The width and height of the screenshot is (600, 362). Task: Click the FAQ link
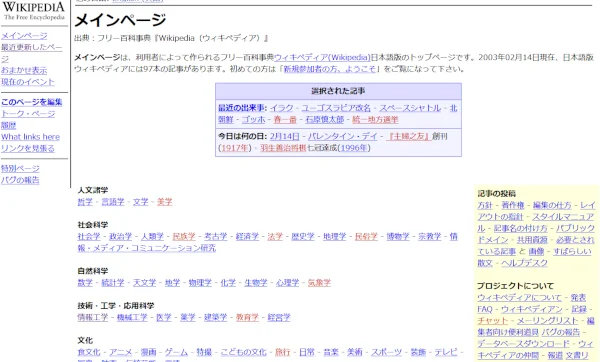485,309
